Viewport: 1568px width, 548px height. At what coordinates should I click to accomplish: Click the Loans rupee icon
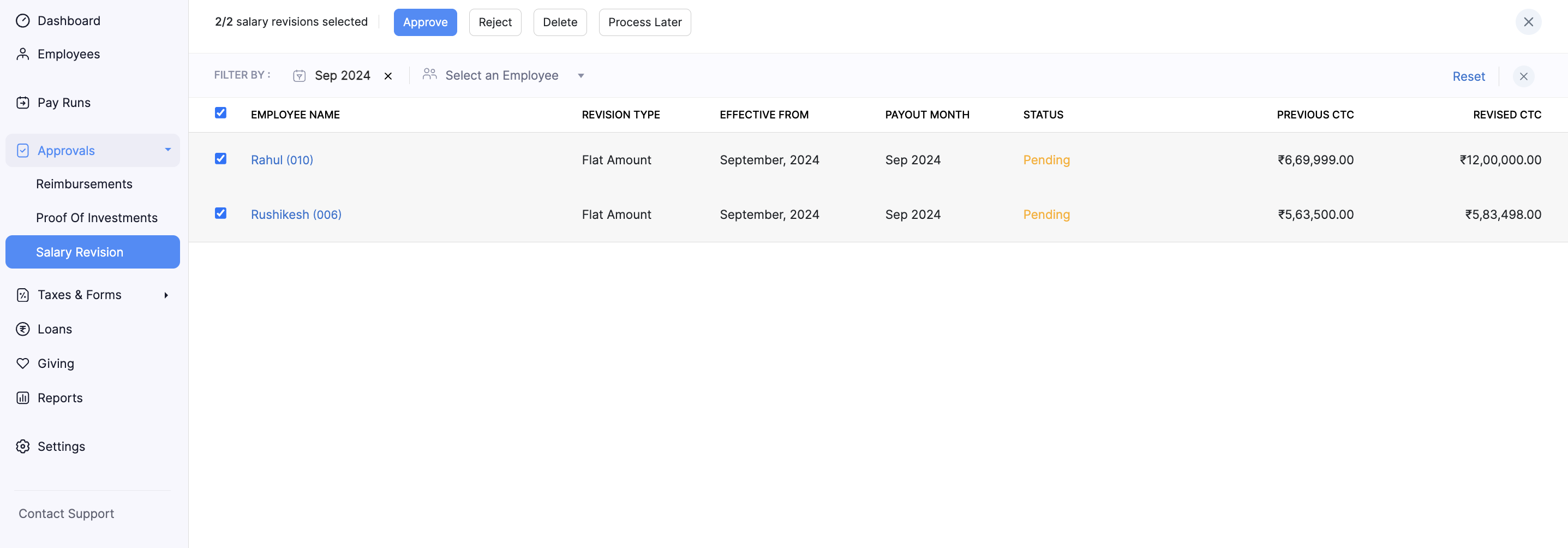pos(22,329)
